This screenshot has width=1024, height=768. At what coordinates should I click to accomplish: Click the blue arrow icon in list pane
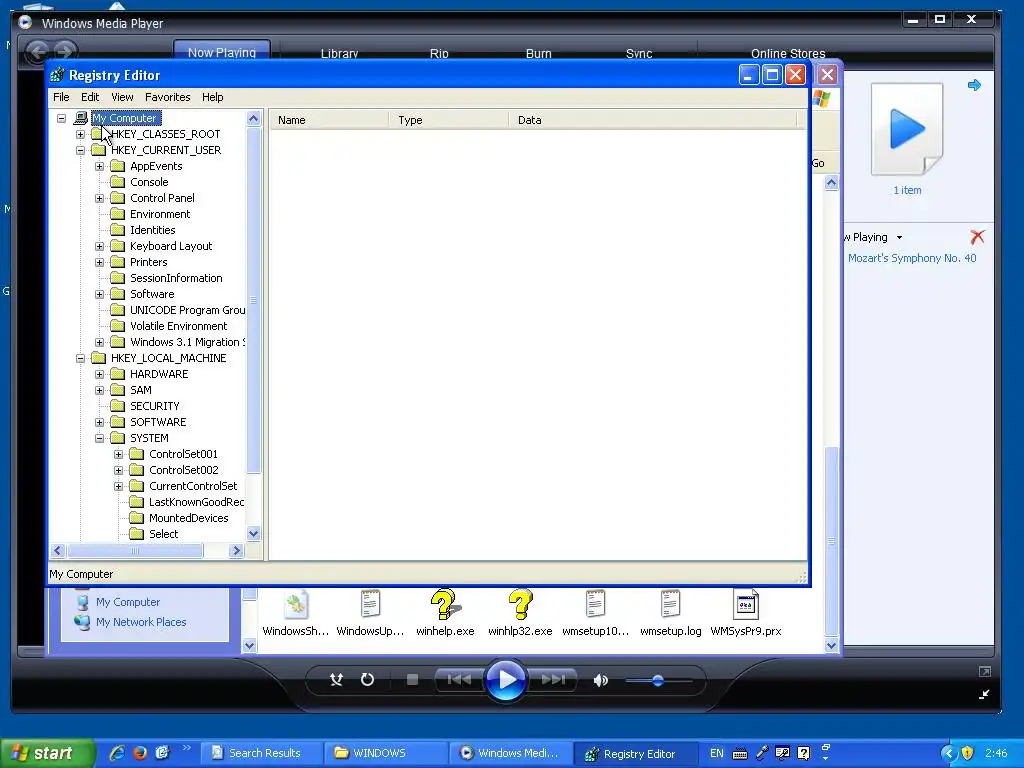pos(974,85)
